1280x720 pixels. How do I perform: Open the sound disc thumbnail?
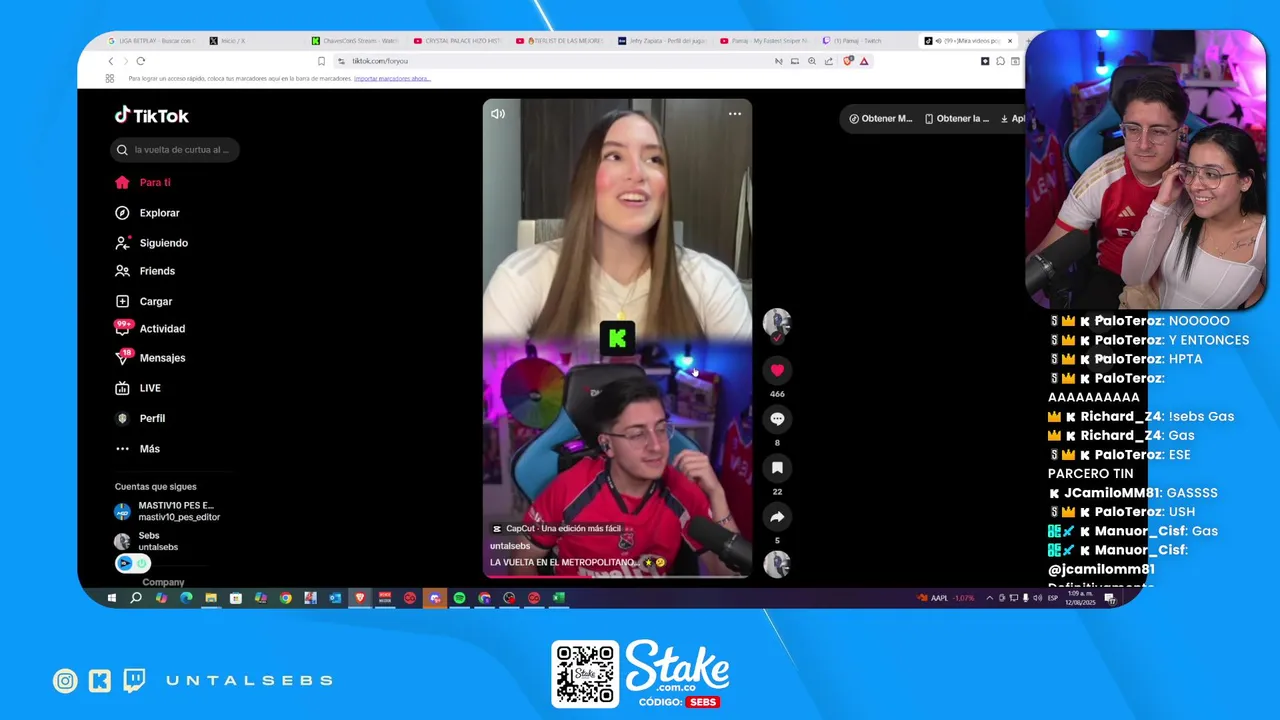[777, 564]
